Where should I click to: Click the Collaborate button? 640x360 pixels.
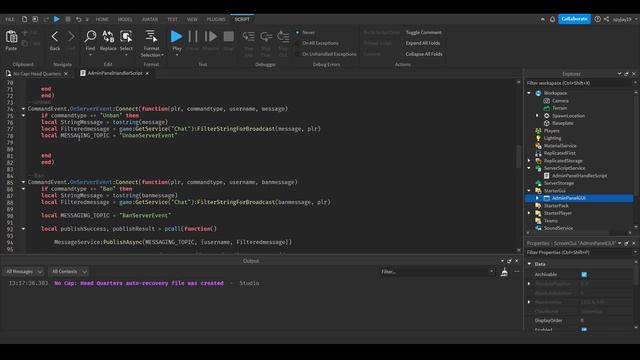[x=574, y=19]
